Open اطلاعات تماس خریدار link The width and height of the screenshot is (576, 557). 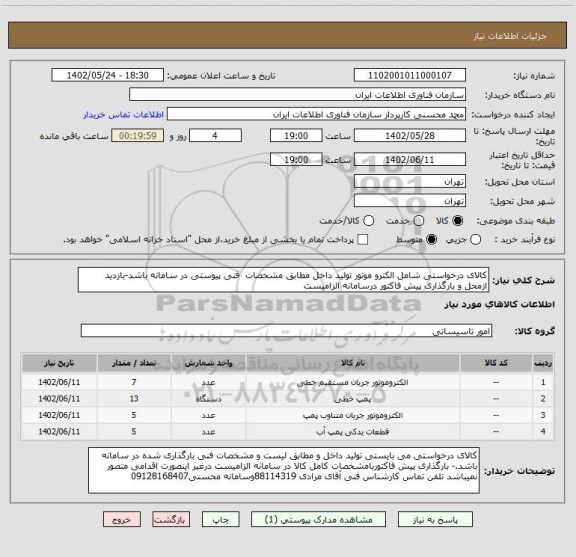123,115
